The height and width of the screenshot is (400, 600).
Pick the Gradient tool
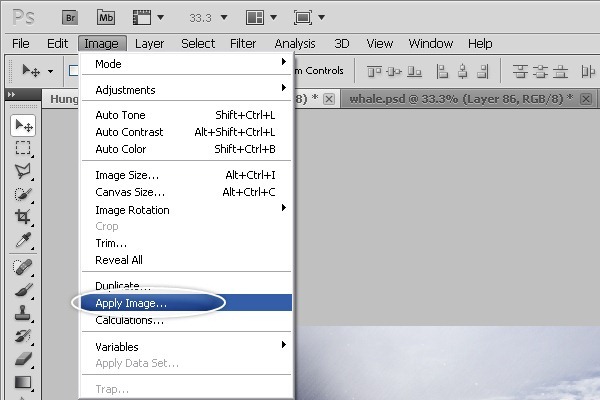click(x=23, y=381)
